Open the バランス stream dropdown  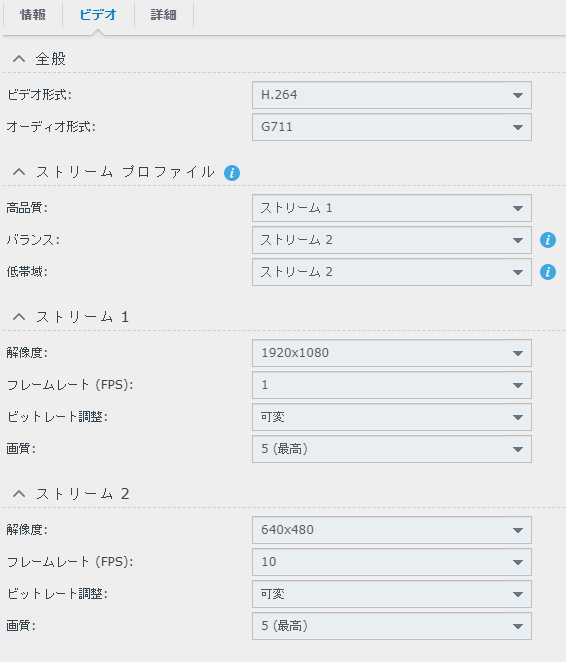tap(392, 240)
